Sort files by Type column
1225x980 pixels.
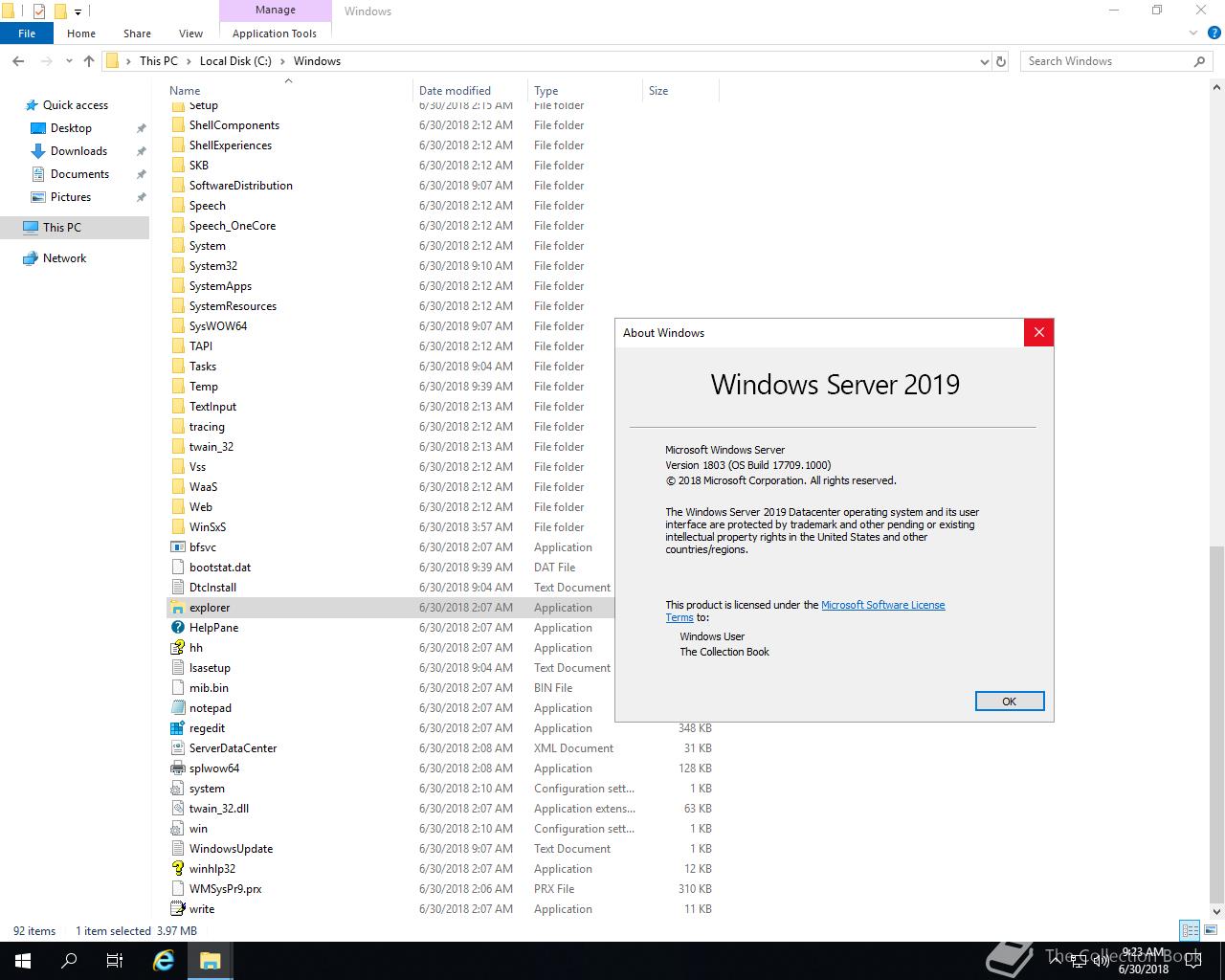pos(585,91)
